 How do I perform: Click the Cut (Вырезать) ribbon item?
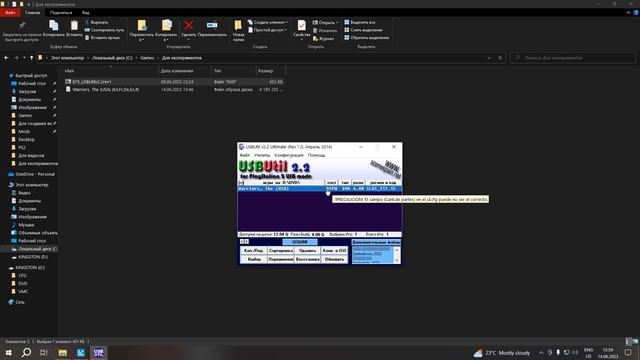[97, 22]
